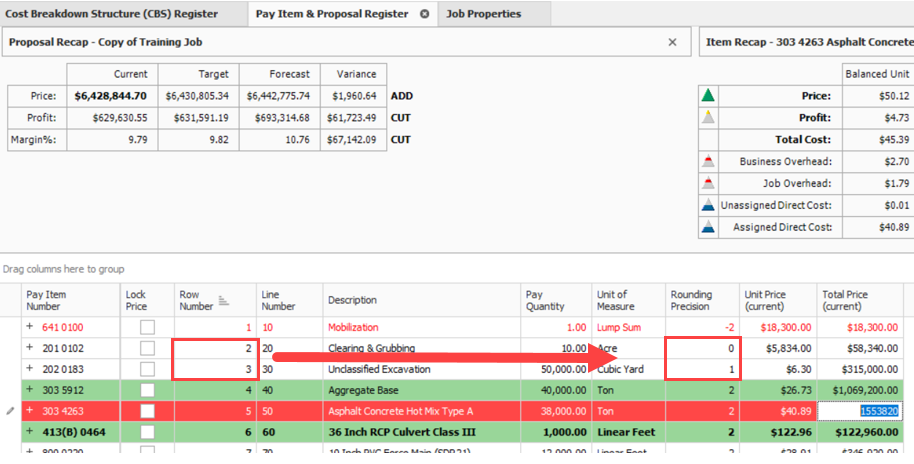
Task: Click the green Price triangle icon
Action: click(x=708, y=96)
